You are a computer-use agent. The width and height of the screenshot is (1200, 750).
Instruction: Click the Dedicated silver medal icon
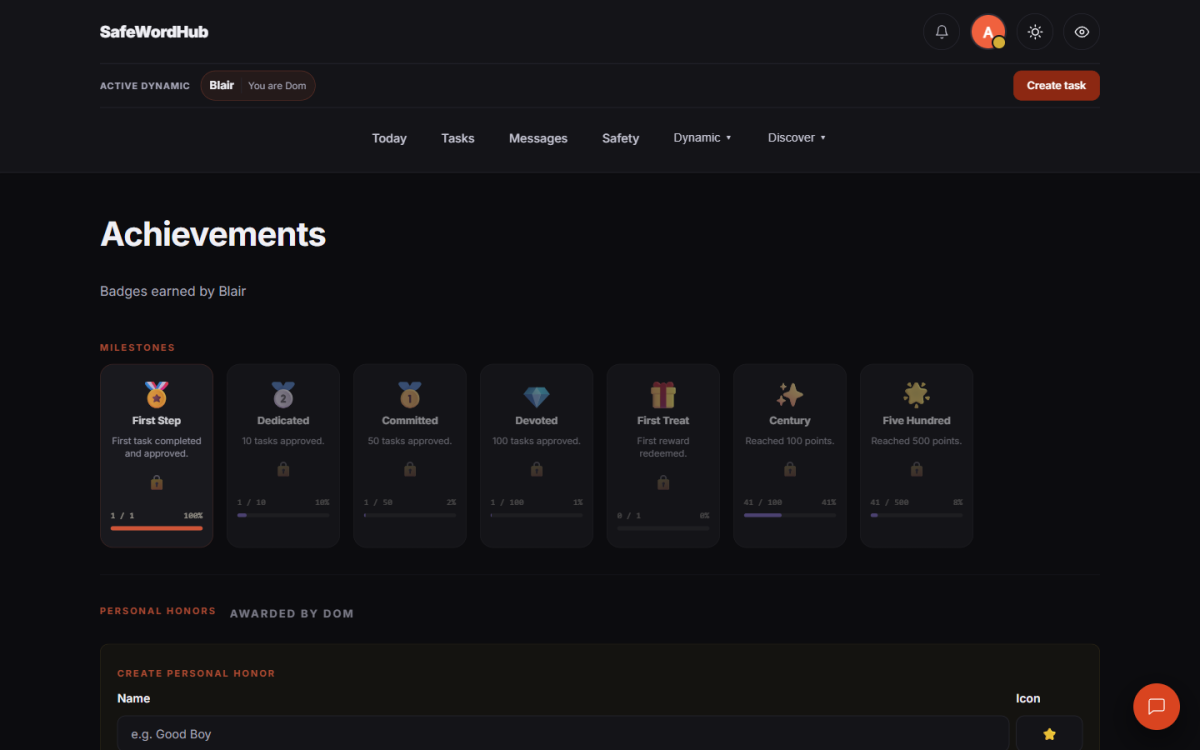coord(283,395)
